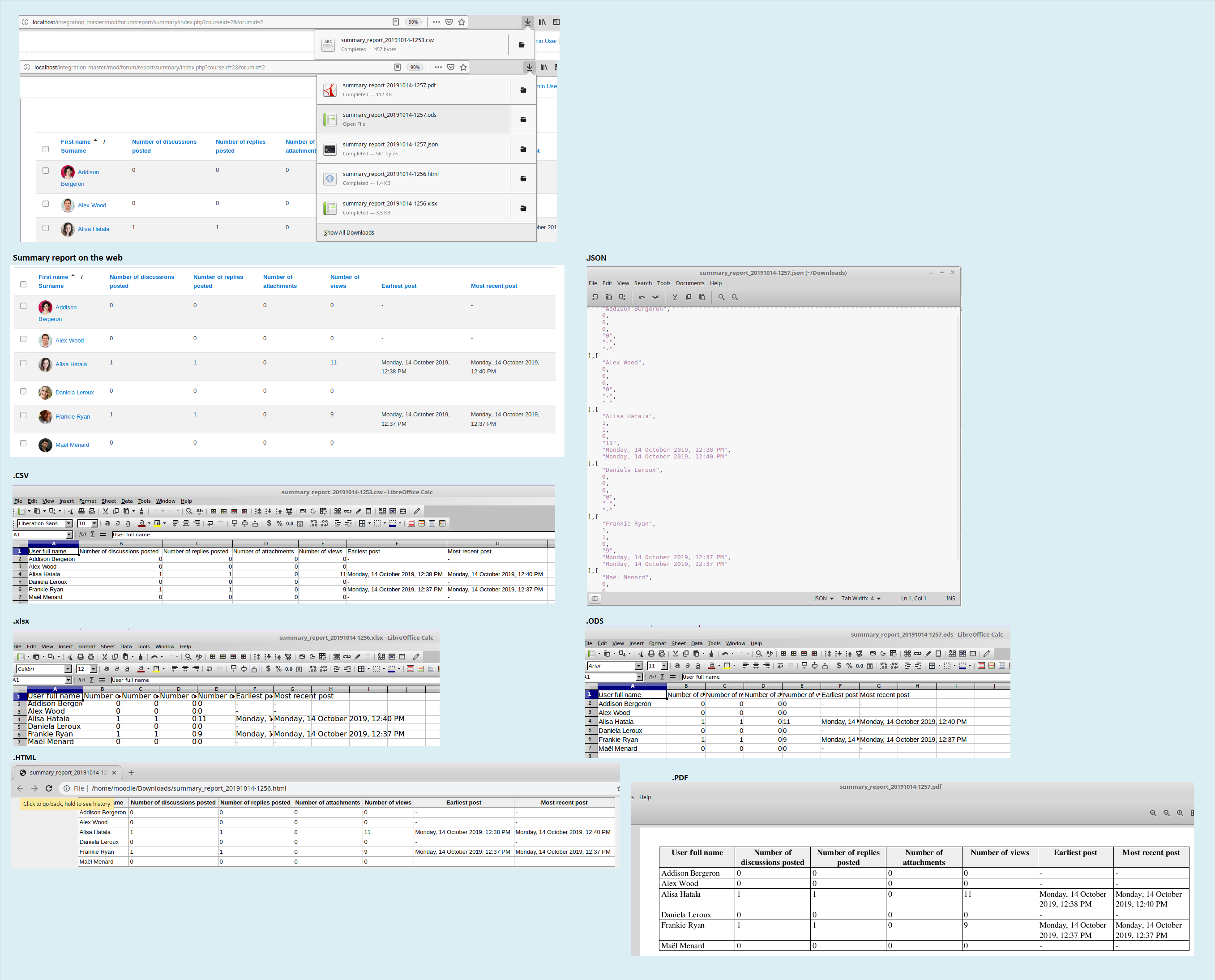Click the AutoFilter funnel icon in the CSV Calc toolbar
The image size is (1215, 980).
tap(289, 511)
